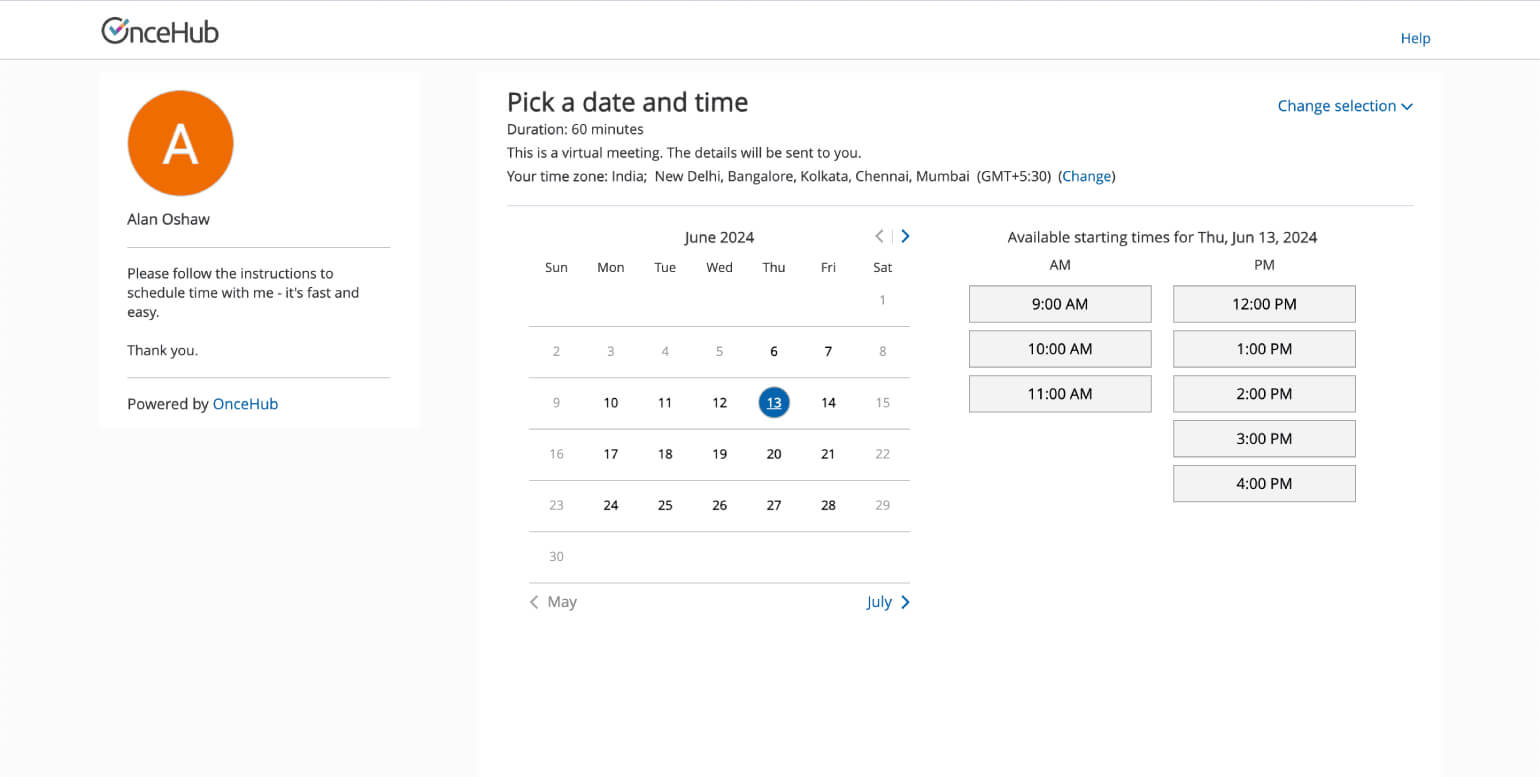Select the 11:00 AM time slot
This screenshot has width=1540, height=777.
pyautogui.click(x=1059, y=393)
